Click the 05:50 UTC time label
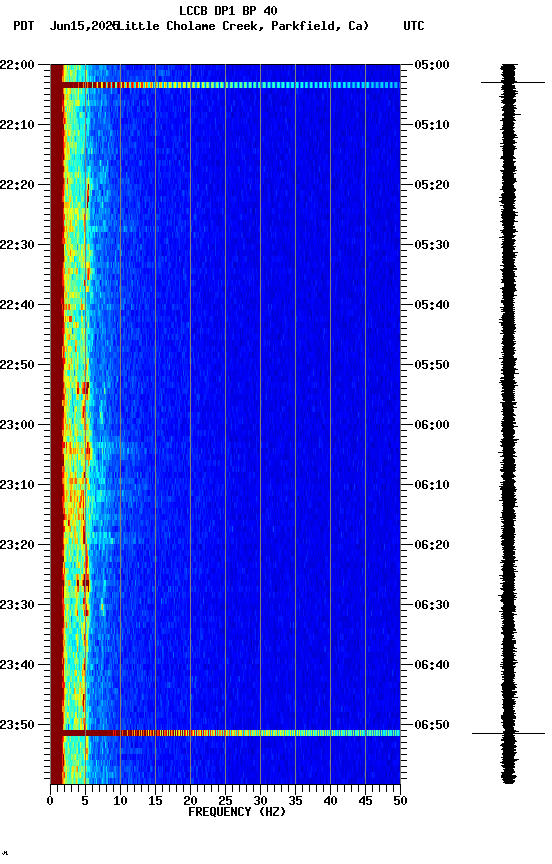The height and width of the screenshot is (864, 552). (432, 365)
